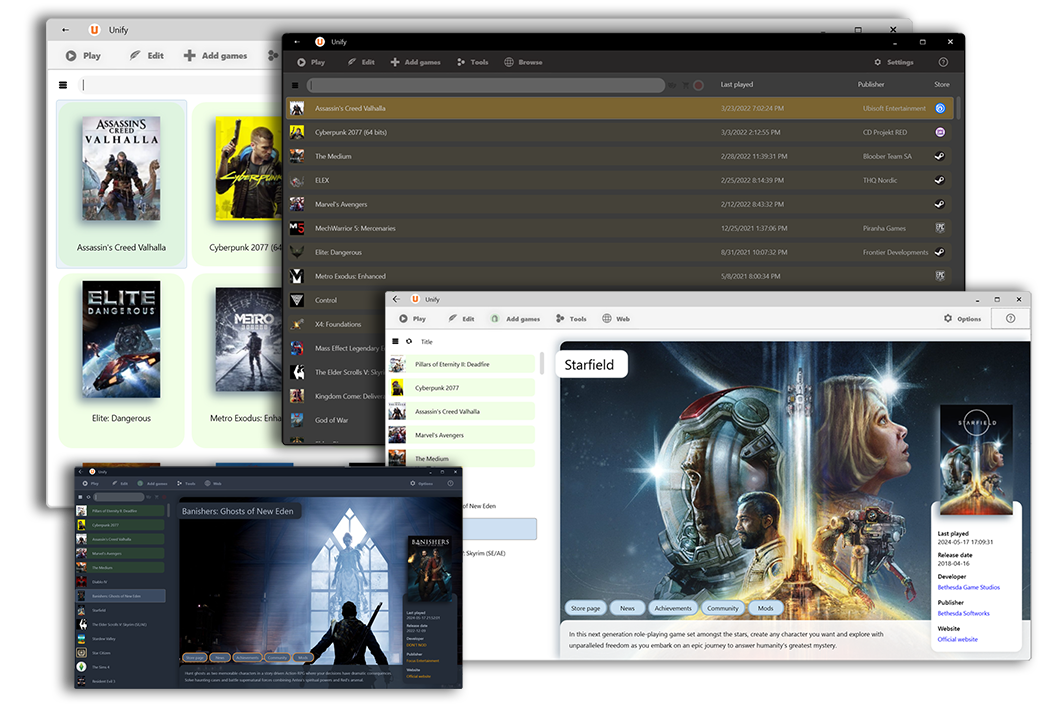1052x724 pixels.
Task: Click the News button under Starfield artwork
Action: [x=627, y=608]
